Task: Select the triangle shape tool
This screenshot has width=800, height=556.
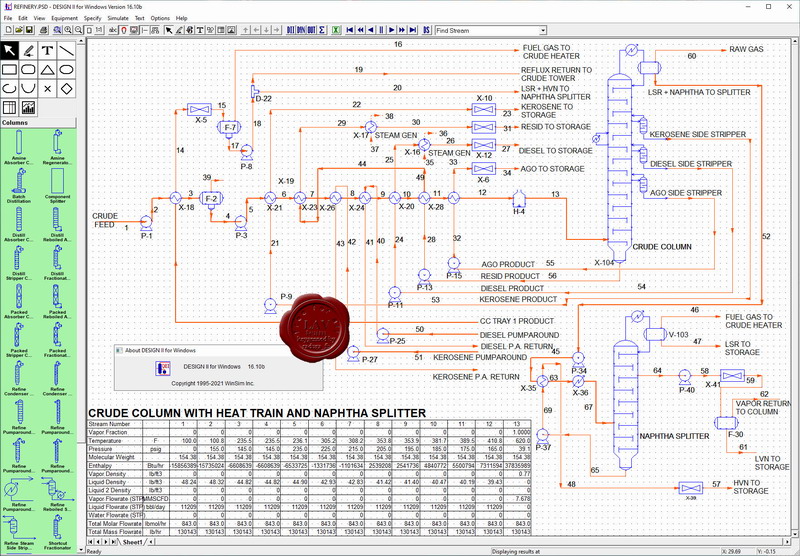Action: [47, 69]
